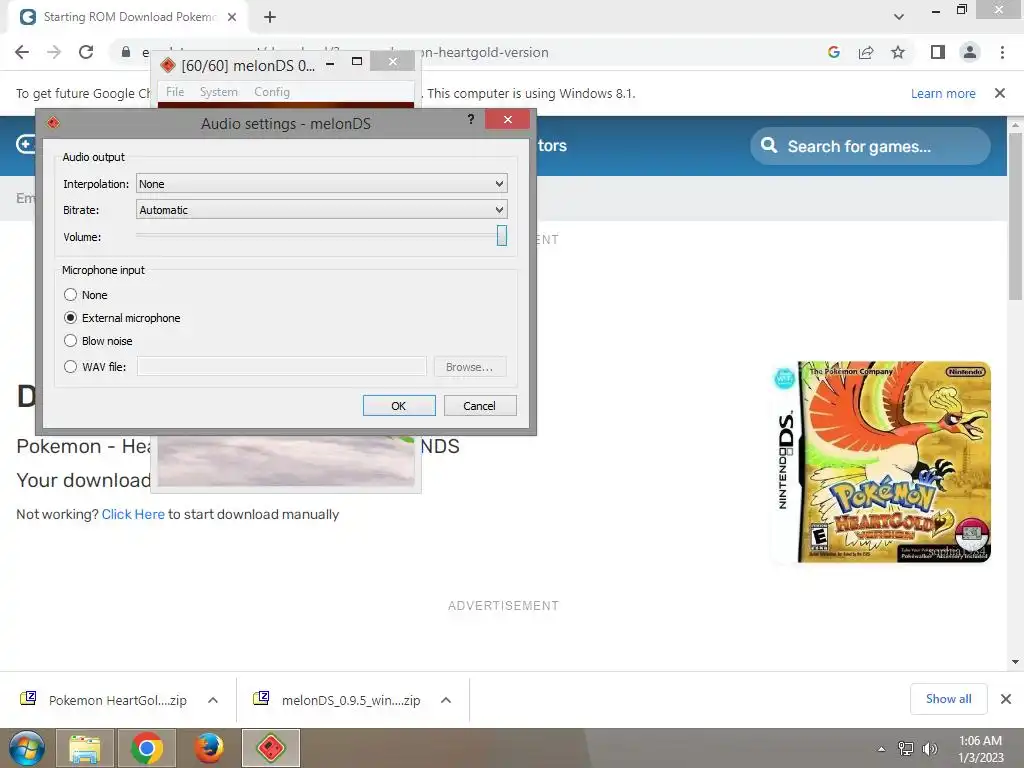Click the volume speaker tray icon
The width and height of the screenshot is (1024, 768).
[x=930, y=748]
